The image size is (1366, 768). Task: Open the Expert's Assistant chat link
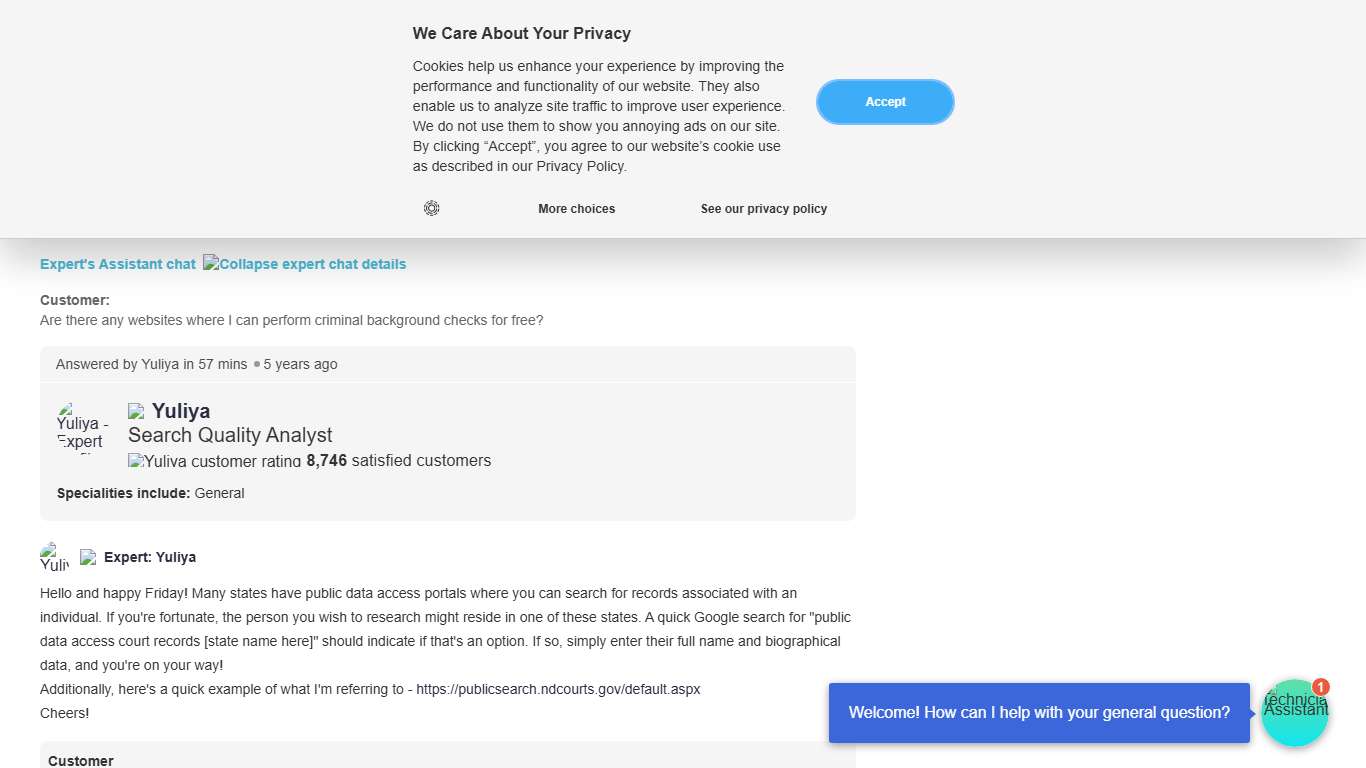[118, 264]
